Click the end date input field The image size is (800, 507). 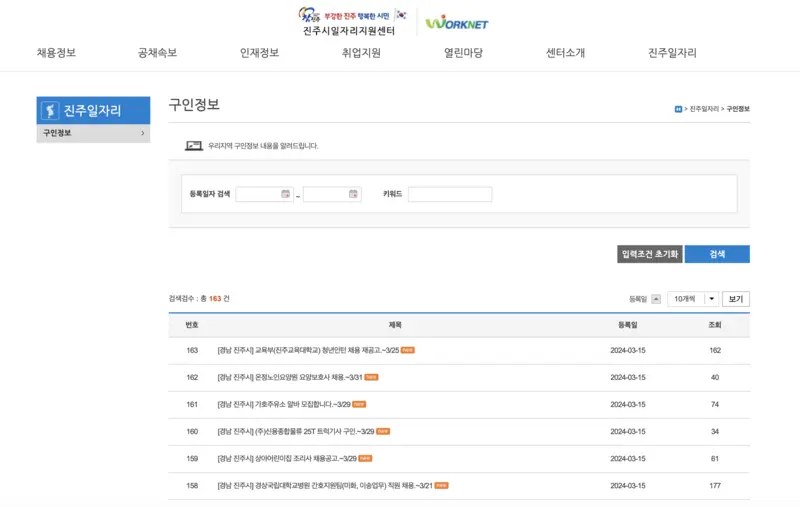tap(332, 194)
